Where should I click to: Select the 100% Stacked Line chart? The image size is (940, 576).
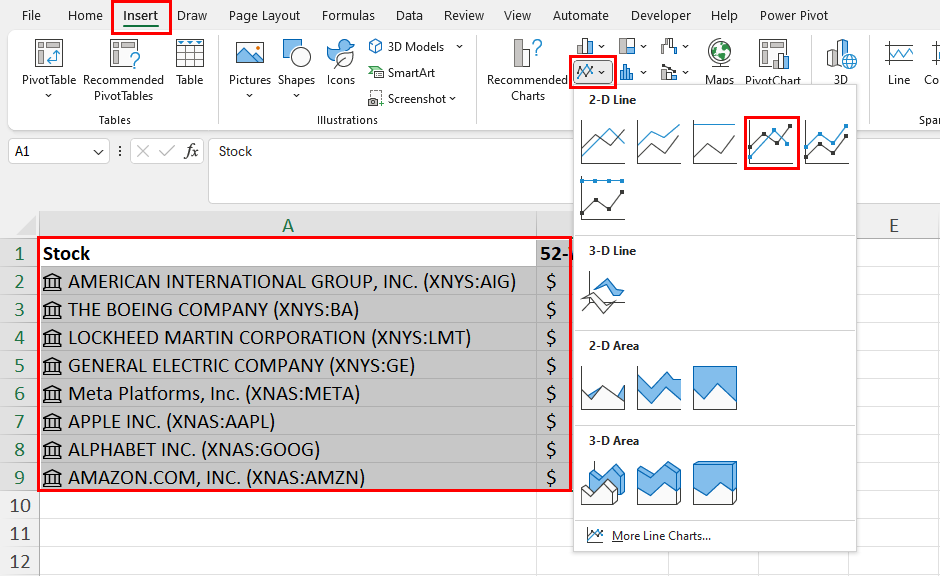(x=715, y=143)
